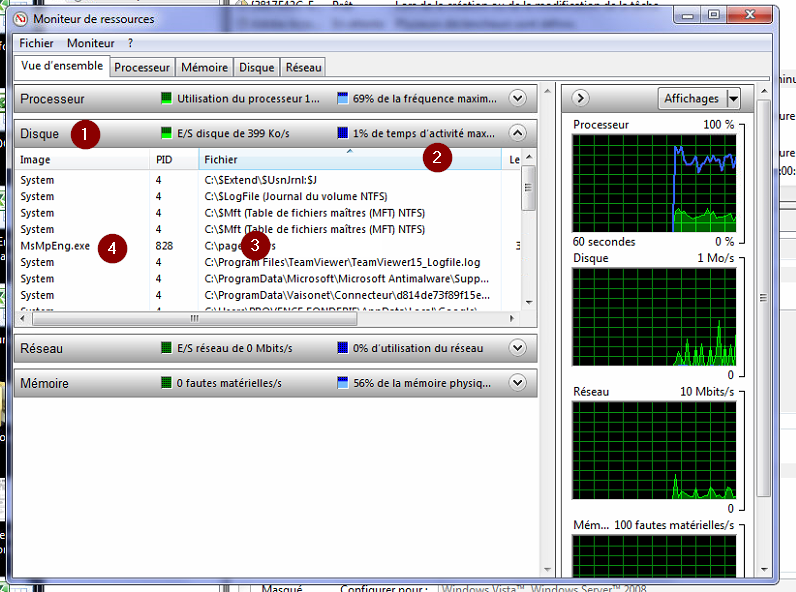
Task: Click the graphs pane scroll down arrow
Action: 764,570
